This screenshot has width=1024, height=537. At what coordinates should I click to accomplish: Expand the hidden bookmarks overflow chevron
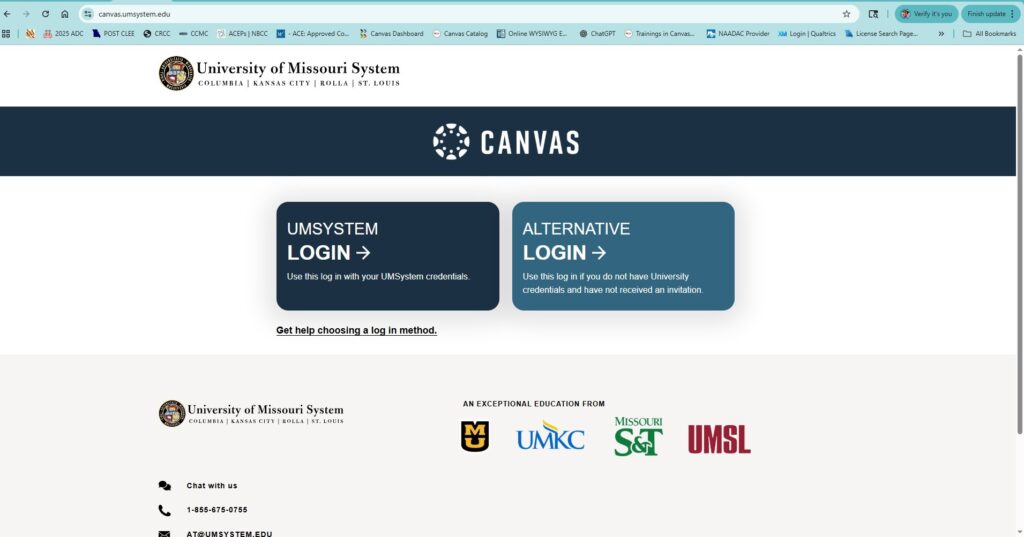[940, 34]
